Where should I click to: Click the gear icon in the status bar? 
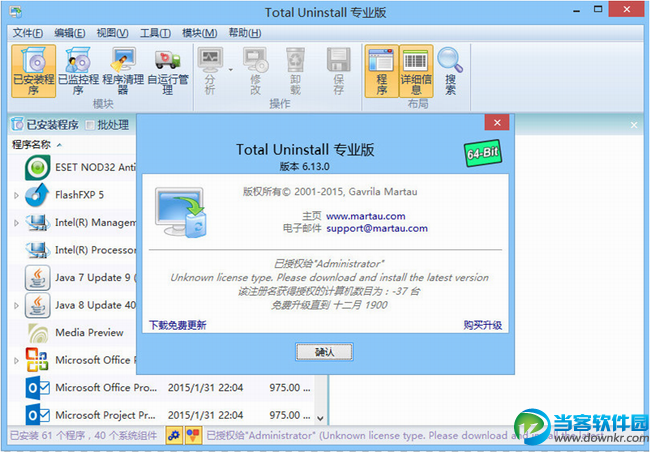pos(174,435)
